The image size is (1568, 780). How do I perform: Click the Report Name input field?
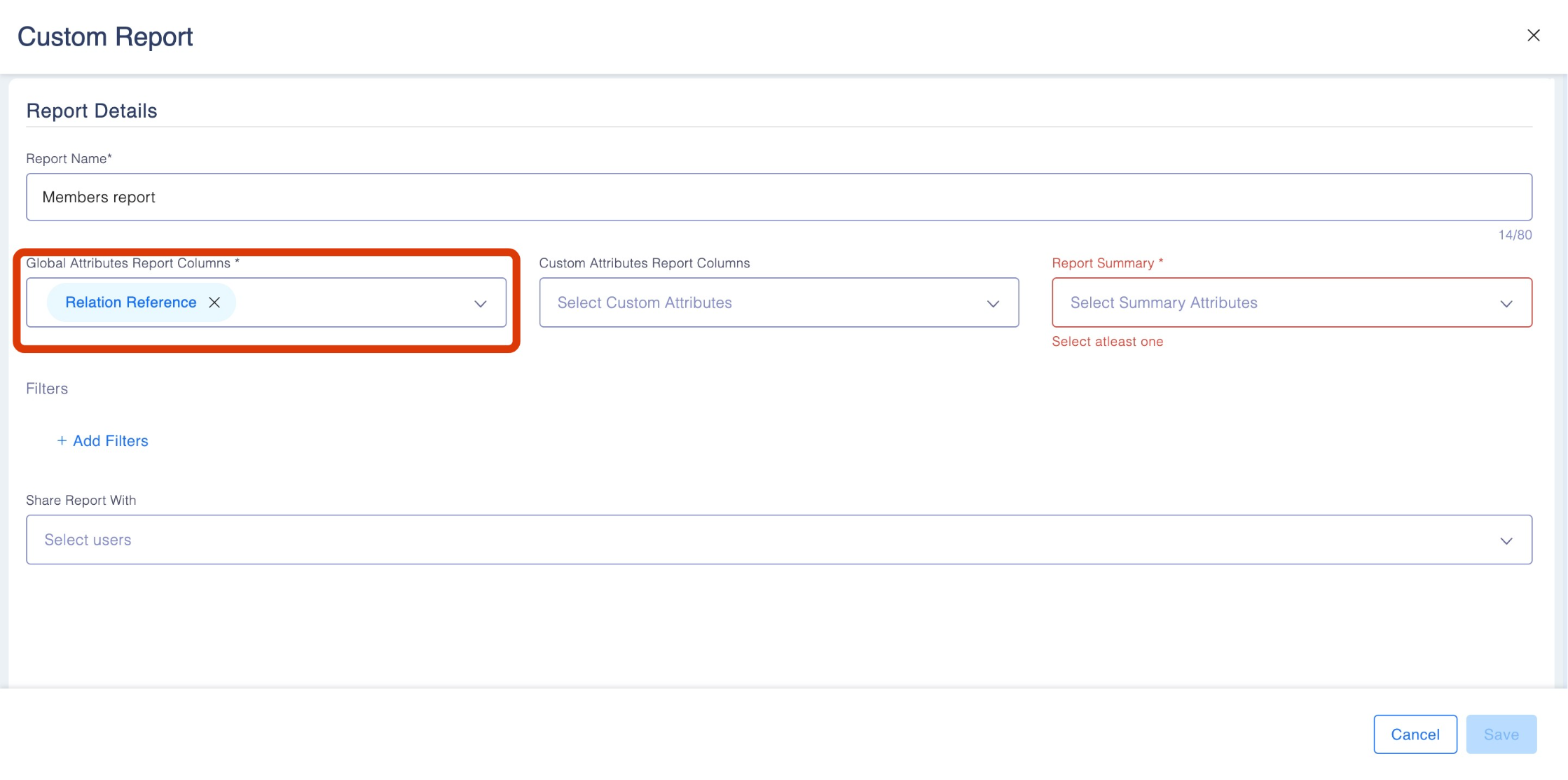778,197
